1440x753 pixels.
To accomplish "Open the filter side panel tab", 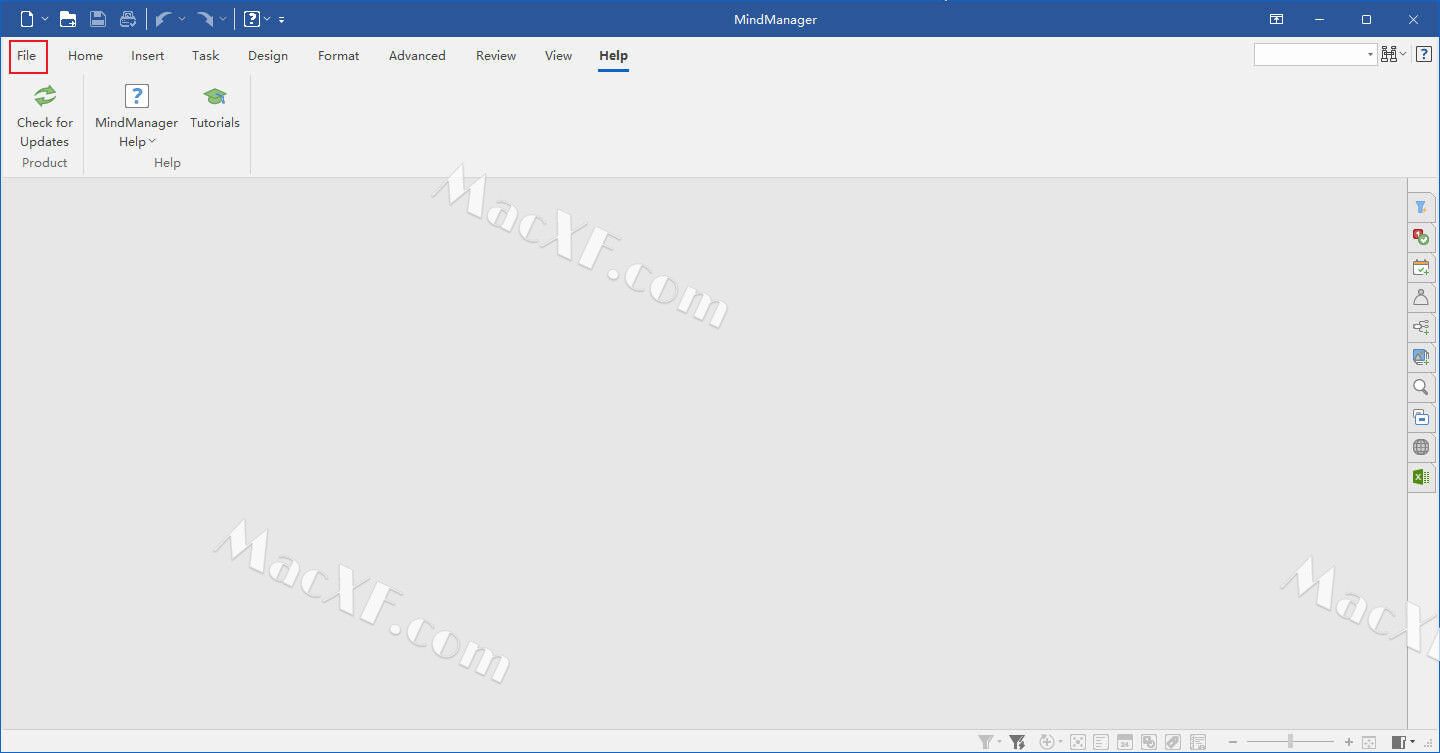I will (x=1421, y=207).
